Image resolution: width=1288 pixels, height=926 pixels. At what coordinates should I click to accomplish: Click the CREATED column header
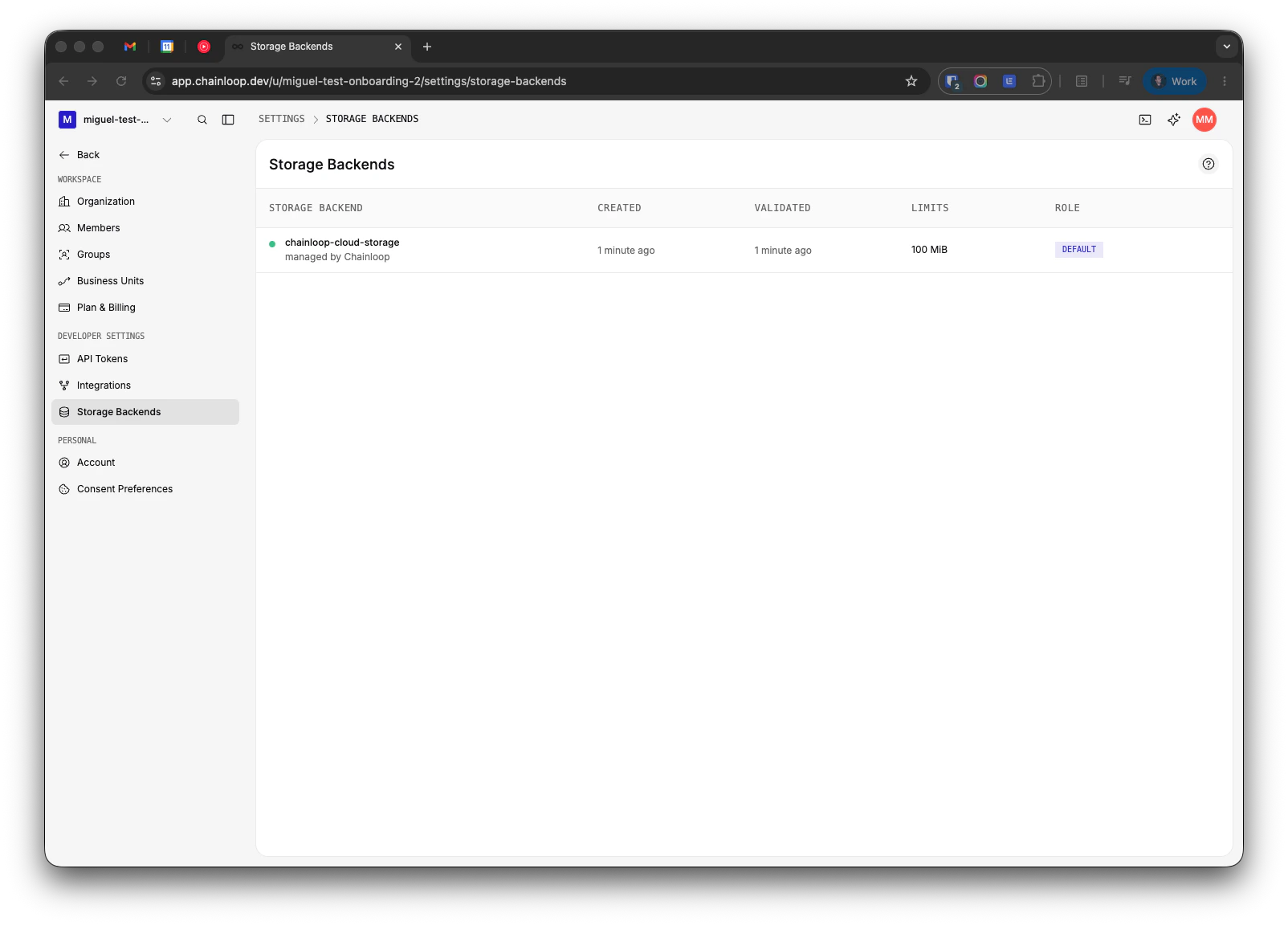point(619,208)
